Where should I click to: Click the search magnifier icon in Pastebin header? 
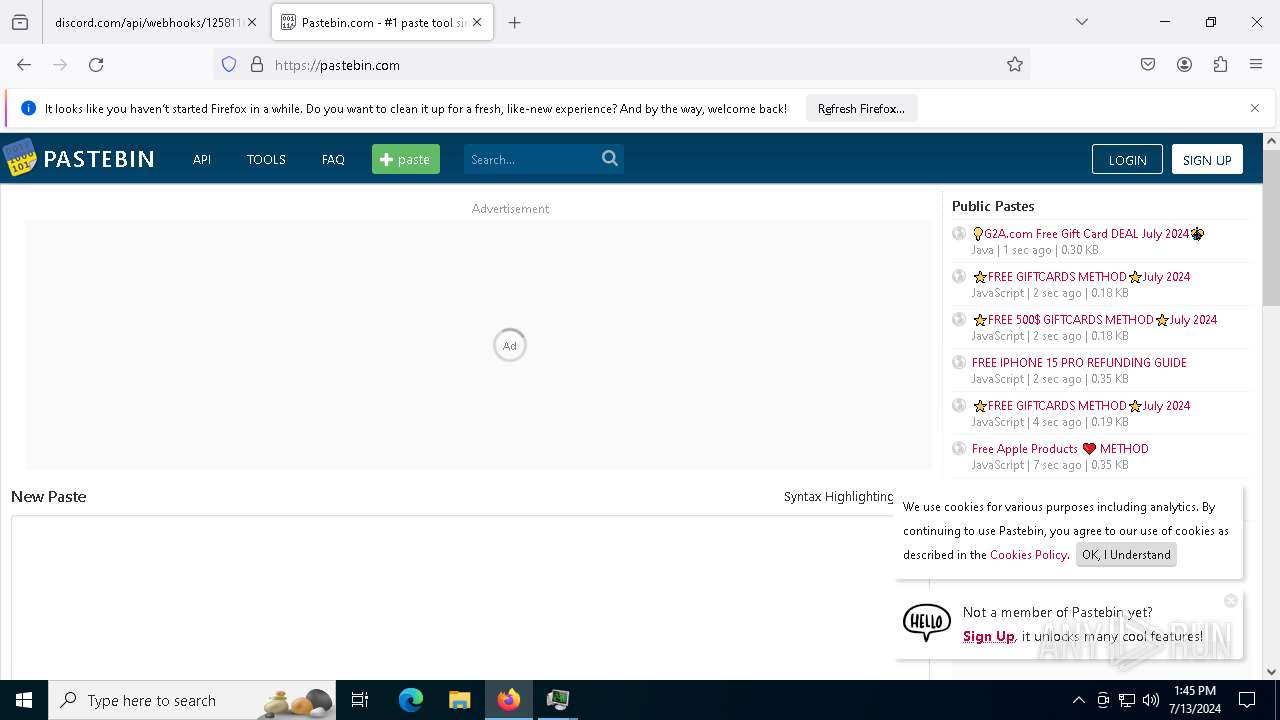tap(610, 158)
